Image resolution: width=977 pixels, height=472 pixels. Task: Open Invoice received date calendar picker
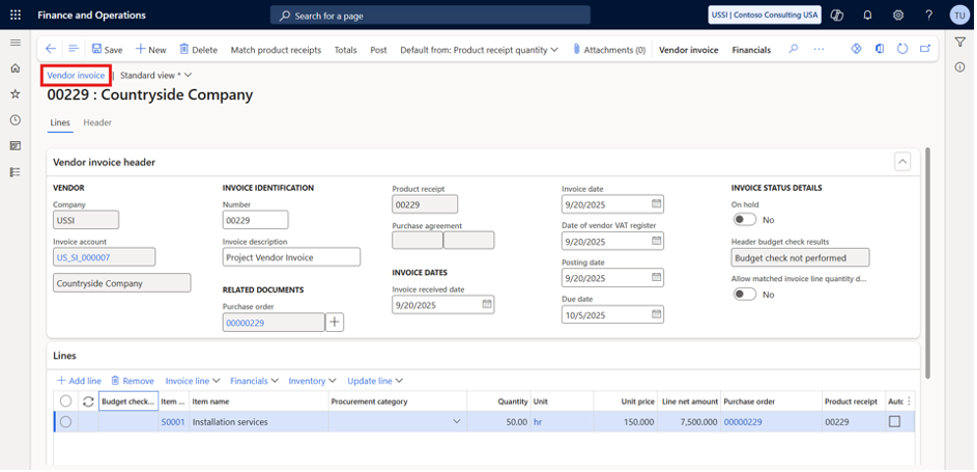pos(487,304)
